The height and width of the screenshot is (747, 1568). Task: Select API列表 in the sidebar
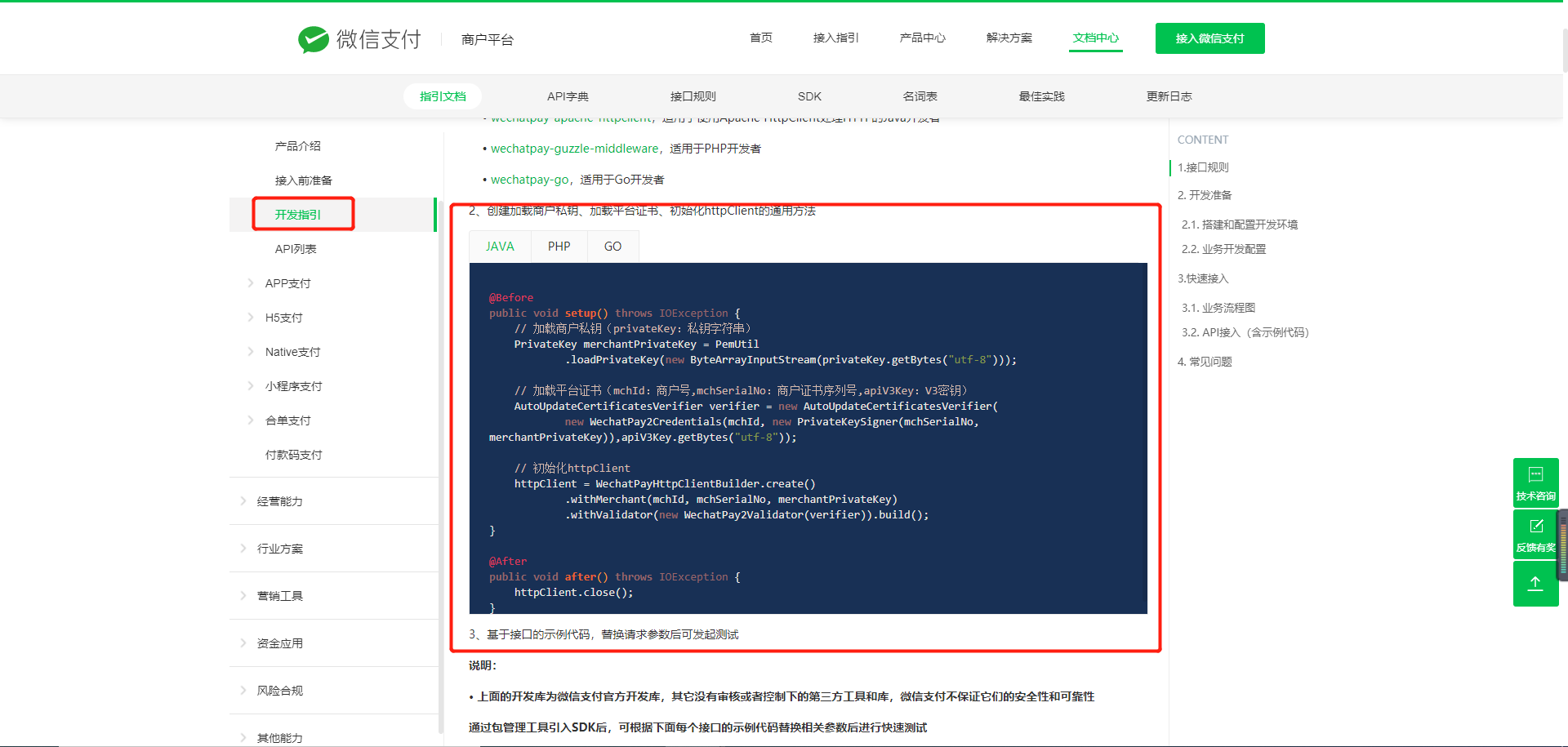(x=295, y=249)
